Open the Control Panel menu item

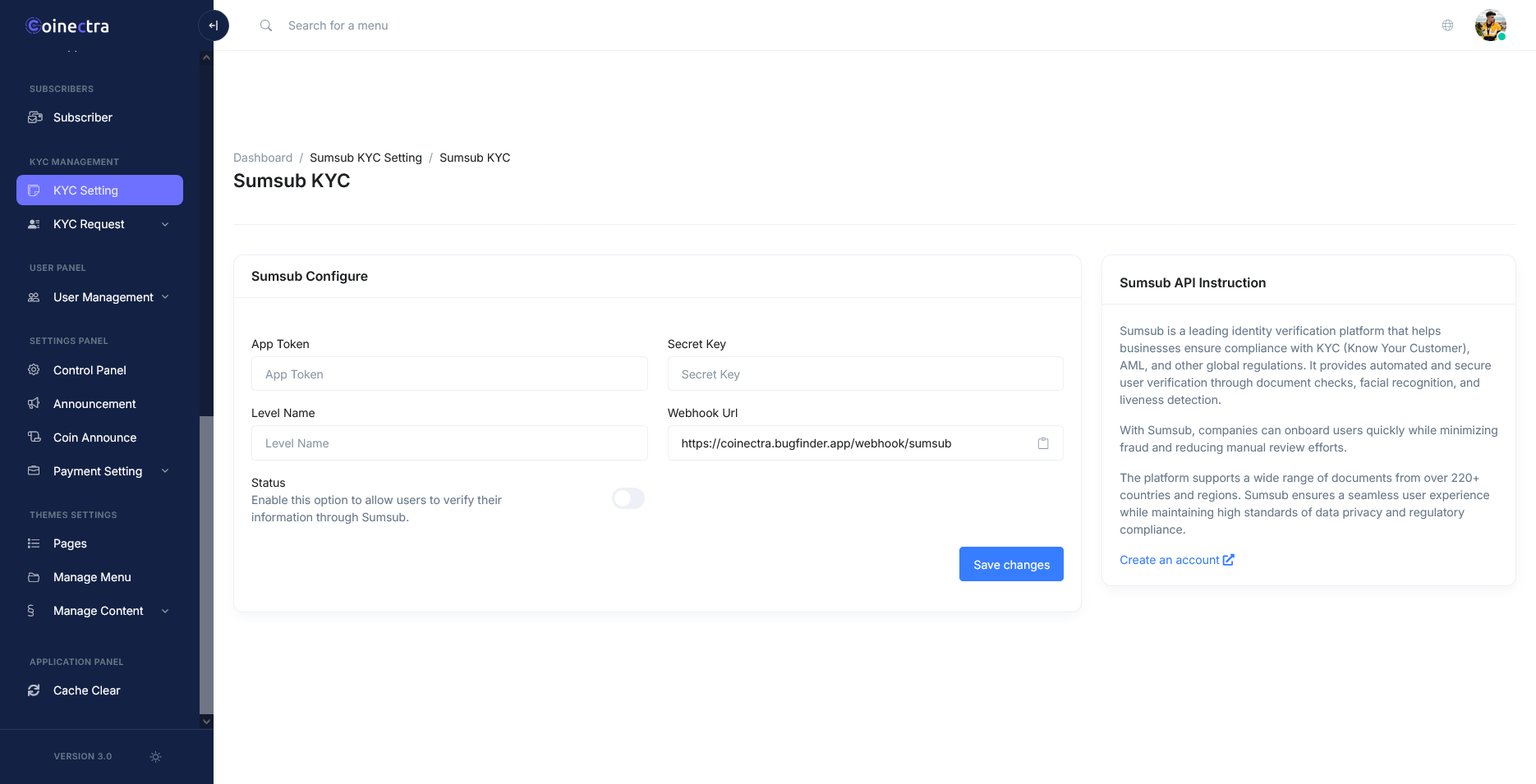point(99,370)
